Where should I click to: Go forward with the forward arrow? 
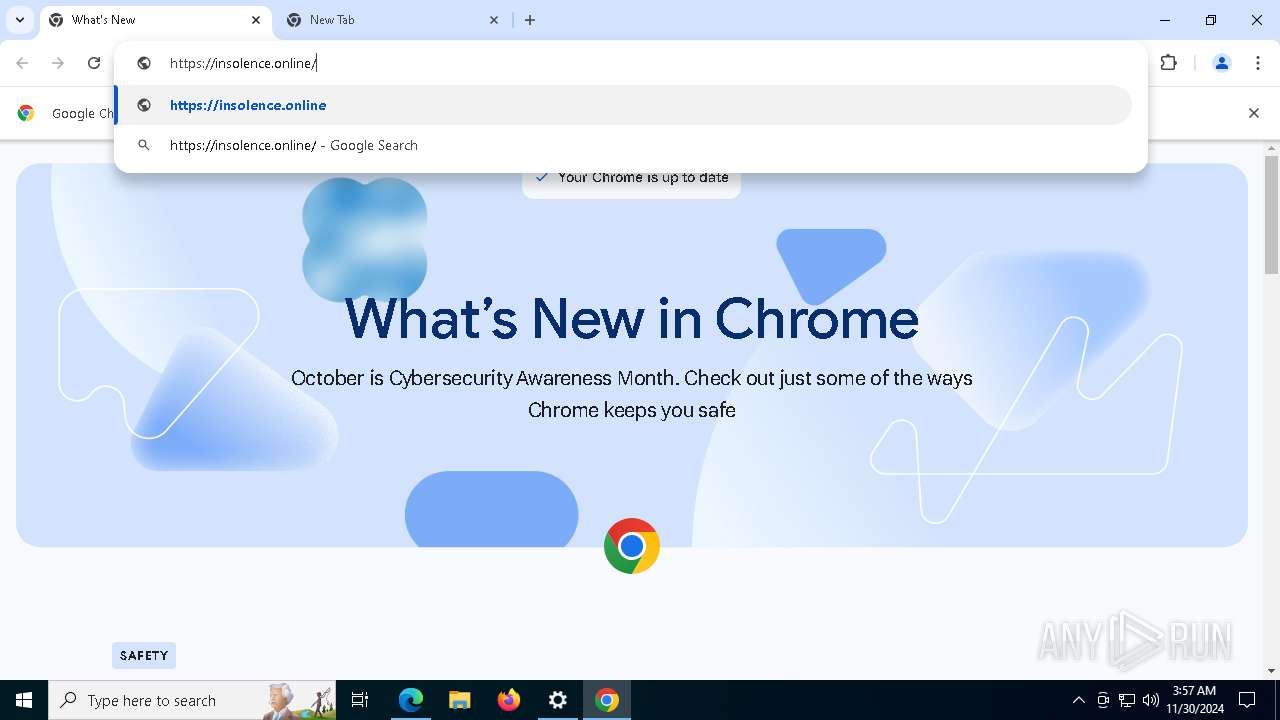(x=58, y=63)
